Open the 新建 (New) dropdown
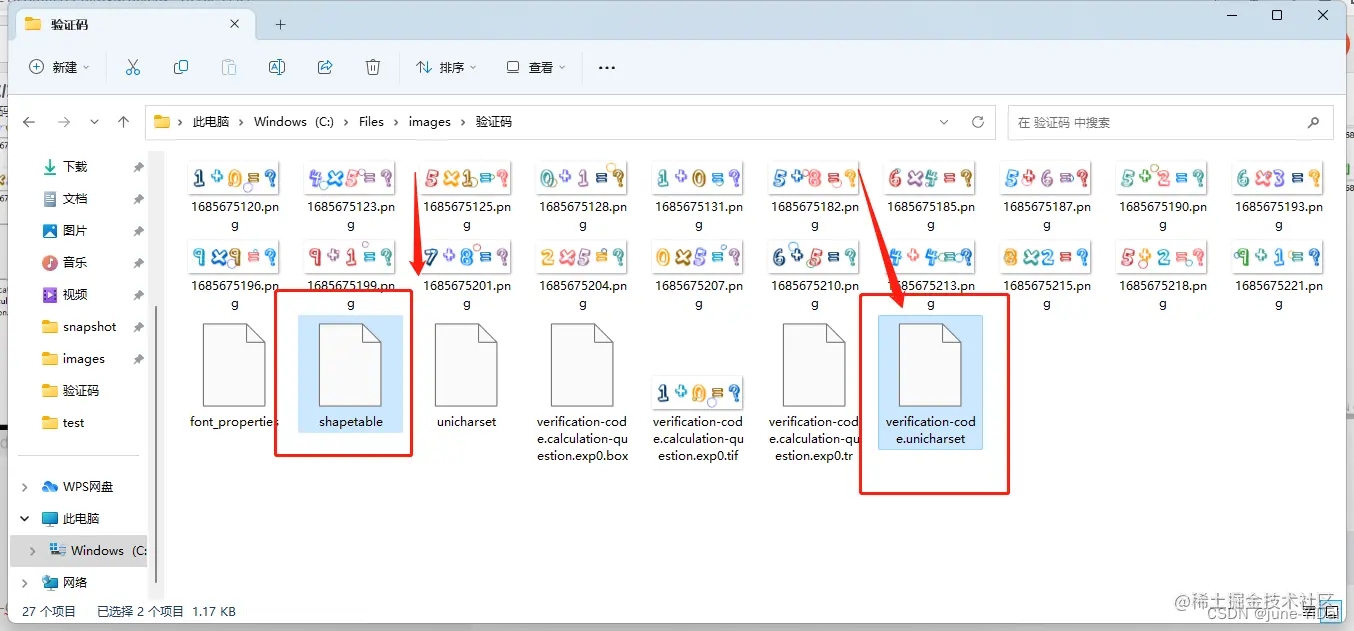The image size is (1354, 631). 59,67
